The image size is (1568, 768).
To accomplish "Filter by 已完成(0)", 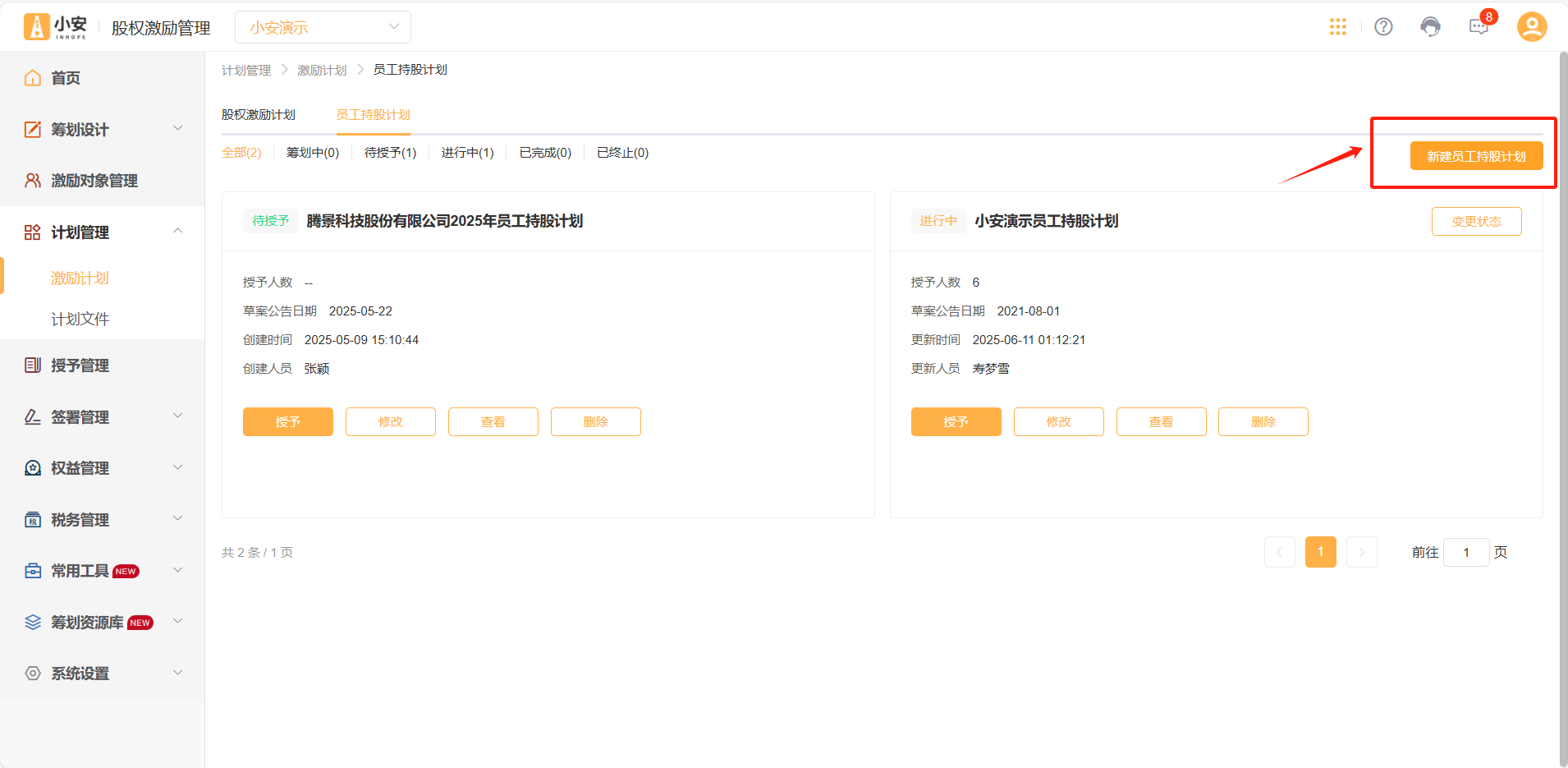I will pos(546,153).
